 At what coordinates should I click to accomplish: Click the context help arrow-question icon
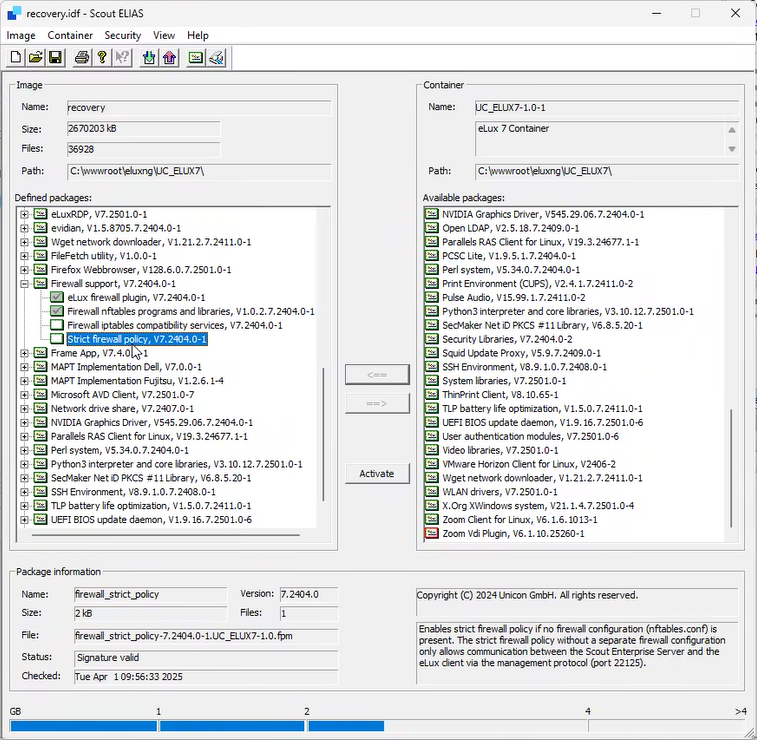coord(122,57)
